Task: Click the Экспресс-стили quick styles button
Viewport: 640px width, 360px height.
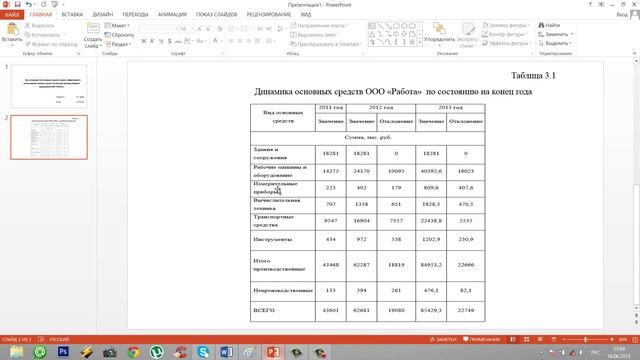Action: coord(468,35)
